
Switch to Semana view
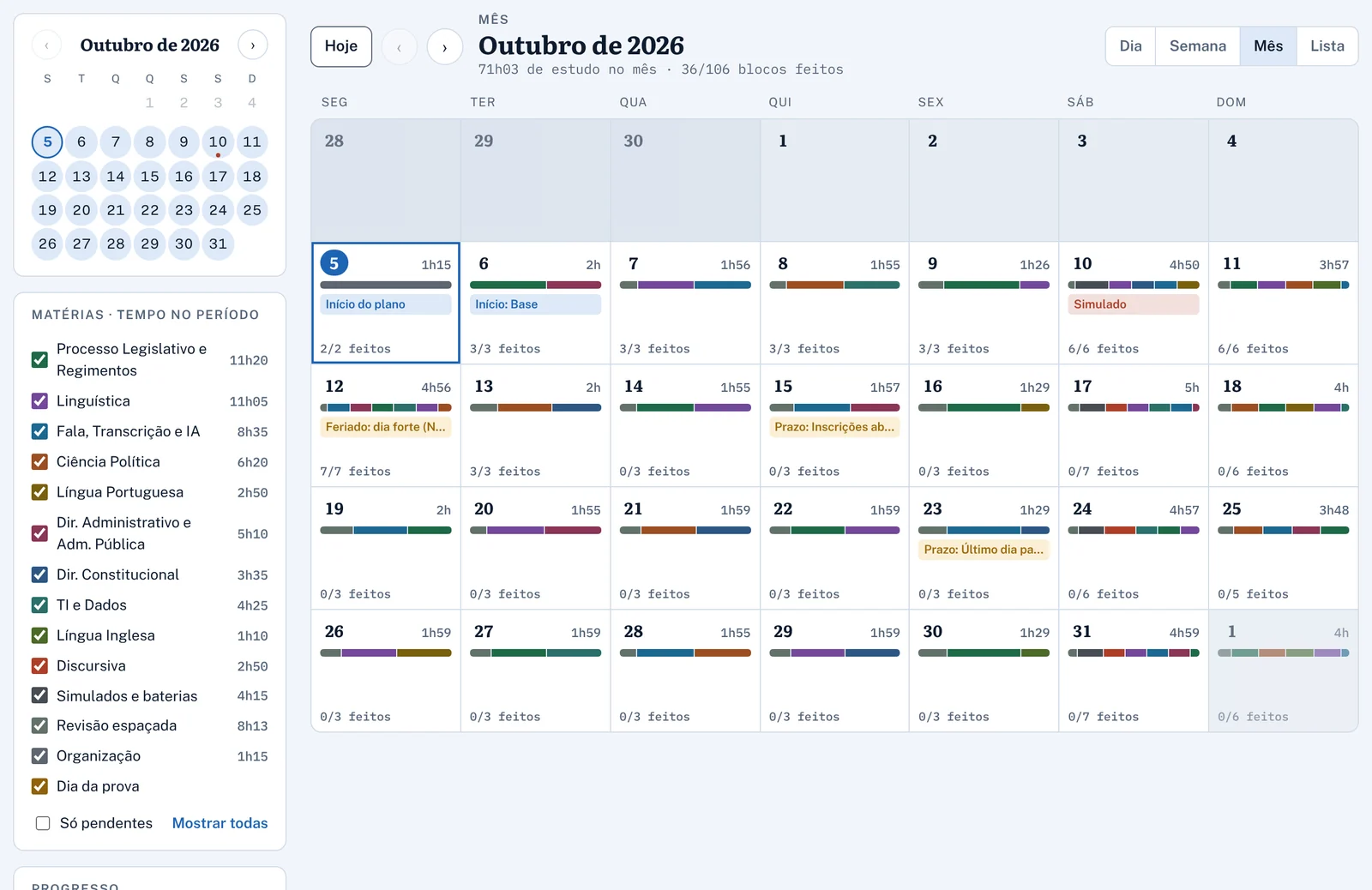pyautogui.click(x=1197, y=46)
